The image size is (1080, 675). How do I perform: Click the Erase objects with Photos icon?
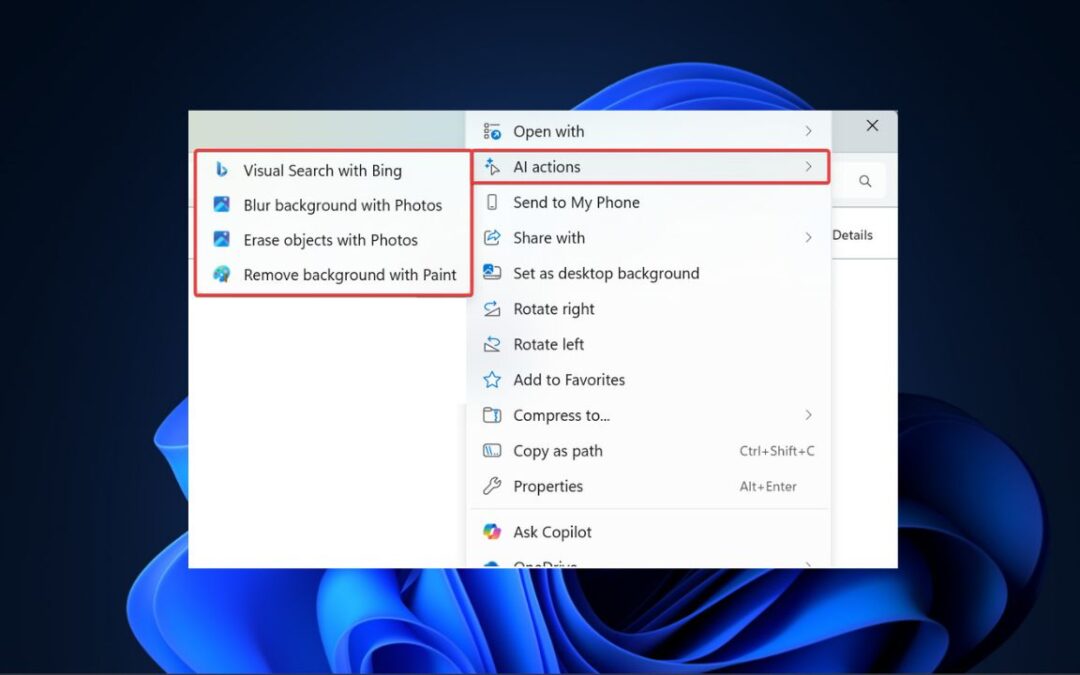[x=221, y=240]
